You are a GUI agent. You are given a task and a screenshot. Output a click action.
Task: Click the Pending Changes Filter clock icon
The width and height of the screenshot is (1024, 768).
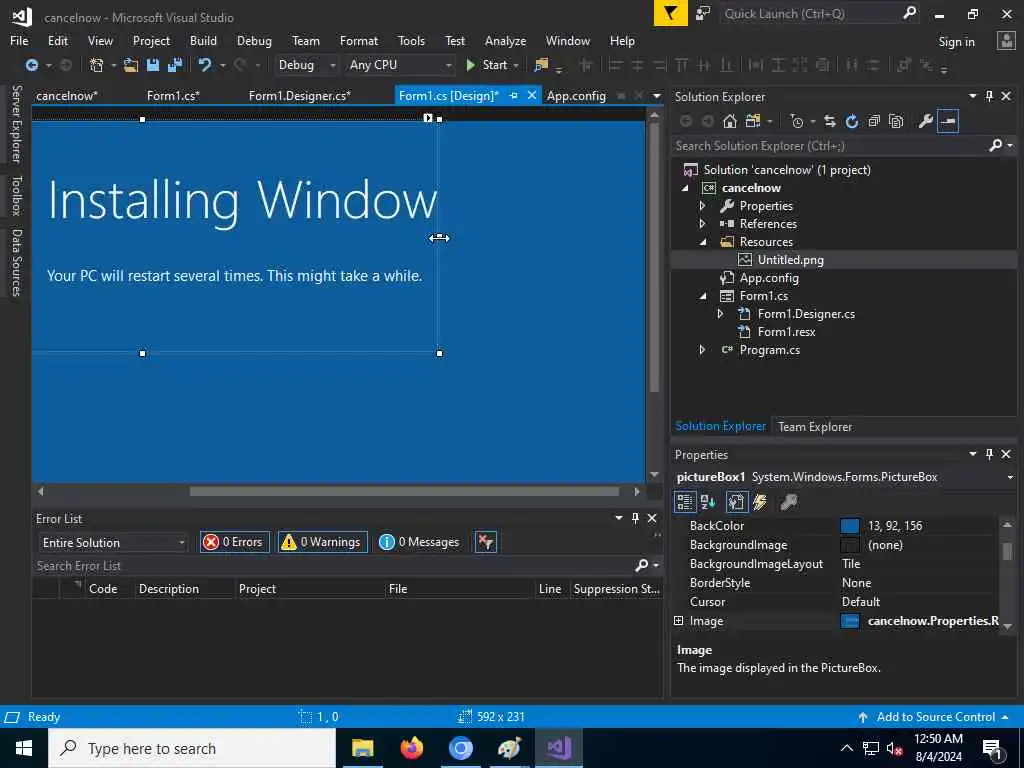coord(797,121)
